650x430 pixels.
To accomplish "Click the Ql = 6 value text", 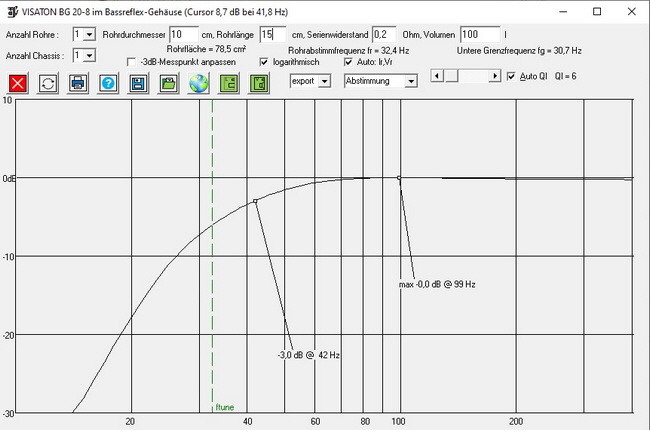I will [565, 76].
